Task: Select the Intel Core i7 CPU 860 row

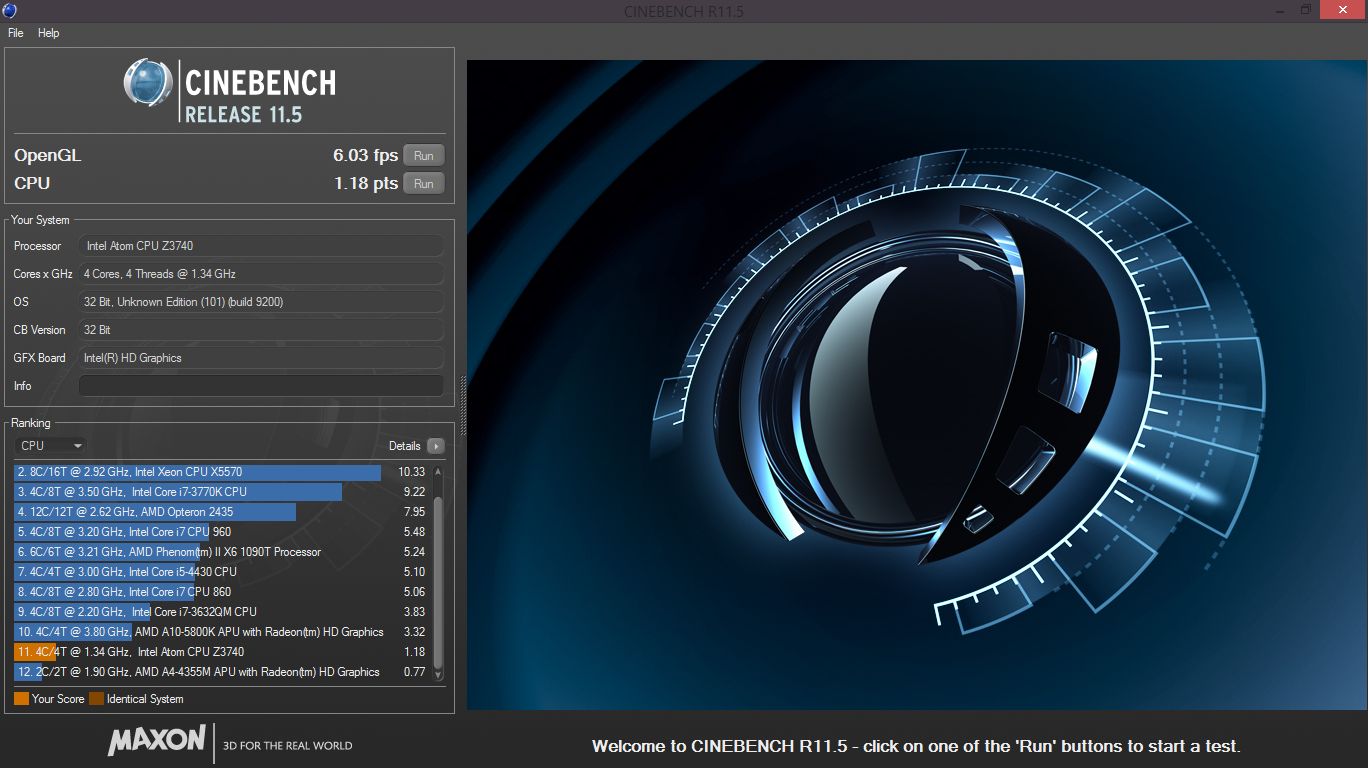Action: point(221,592)
